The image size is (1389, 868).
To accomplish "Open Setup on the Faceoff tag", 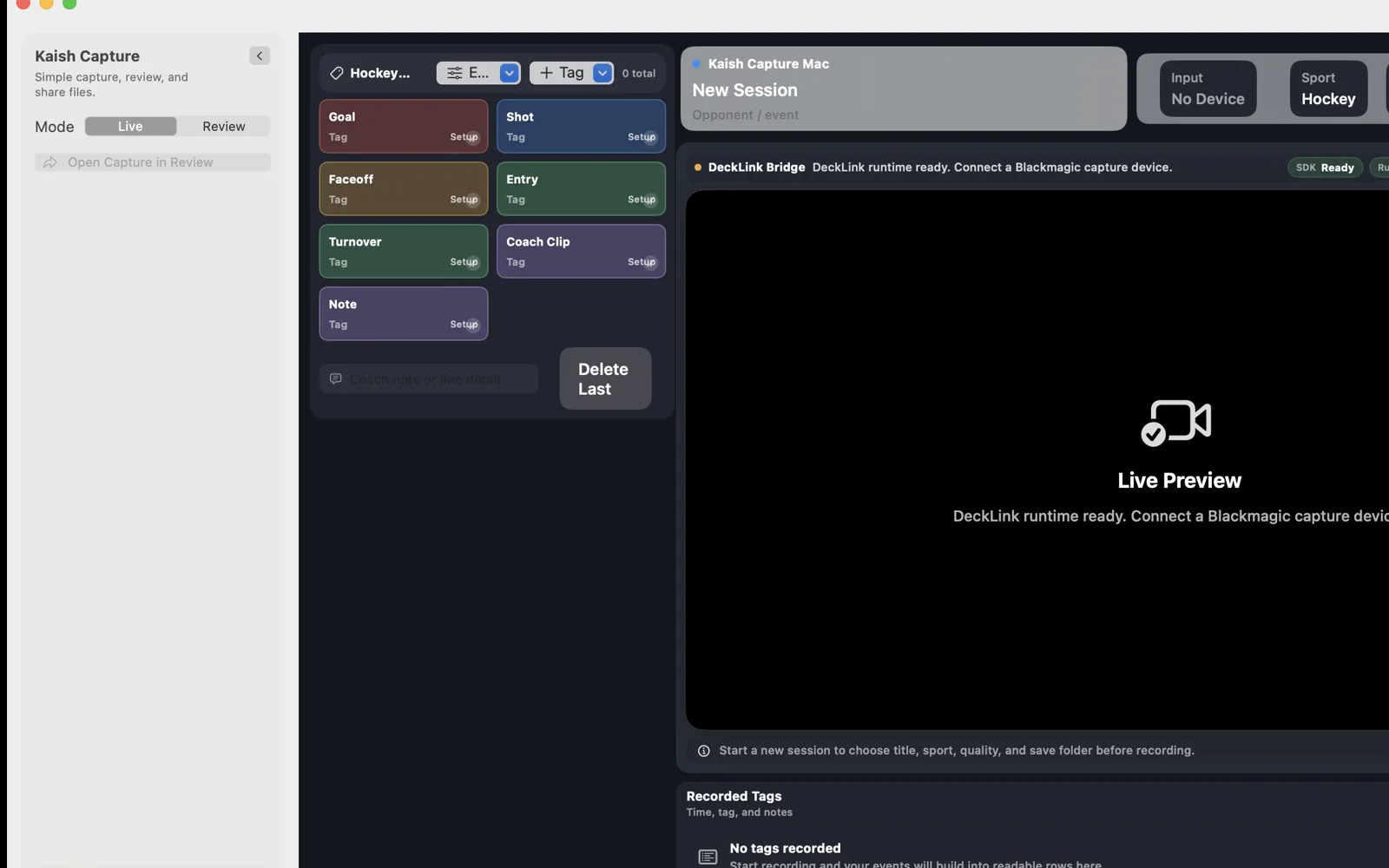I will (x=464, y=200).
